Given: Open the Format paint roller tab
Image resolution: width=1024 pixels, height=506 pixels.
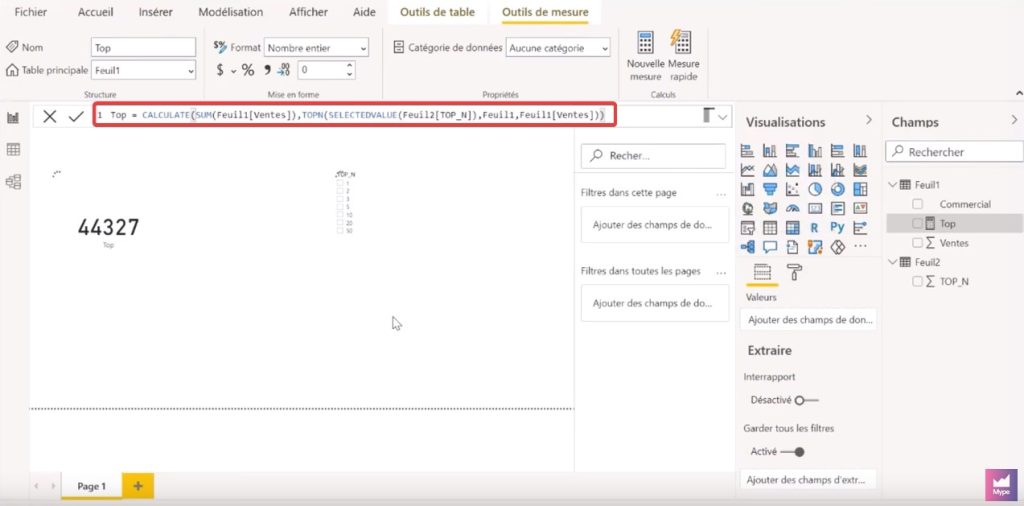Looking at the screenshot, I should coord(794,272).
